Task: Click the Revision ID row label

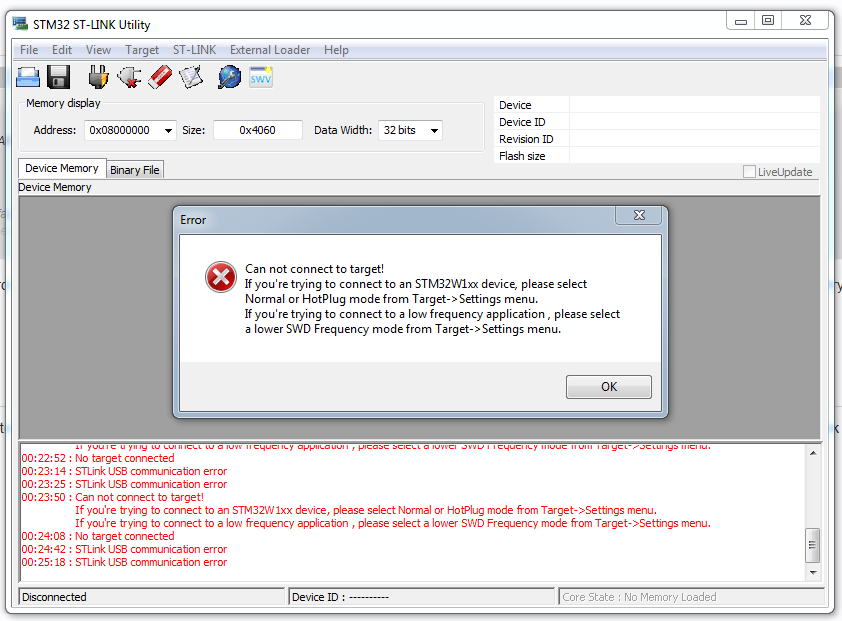Action: point(526,139)
